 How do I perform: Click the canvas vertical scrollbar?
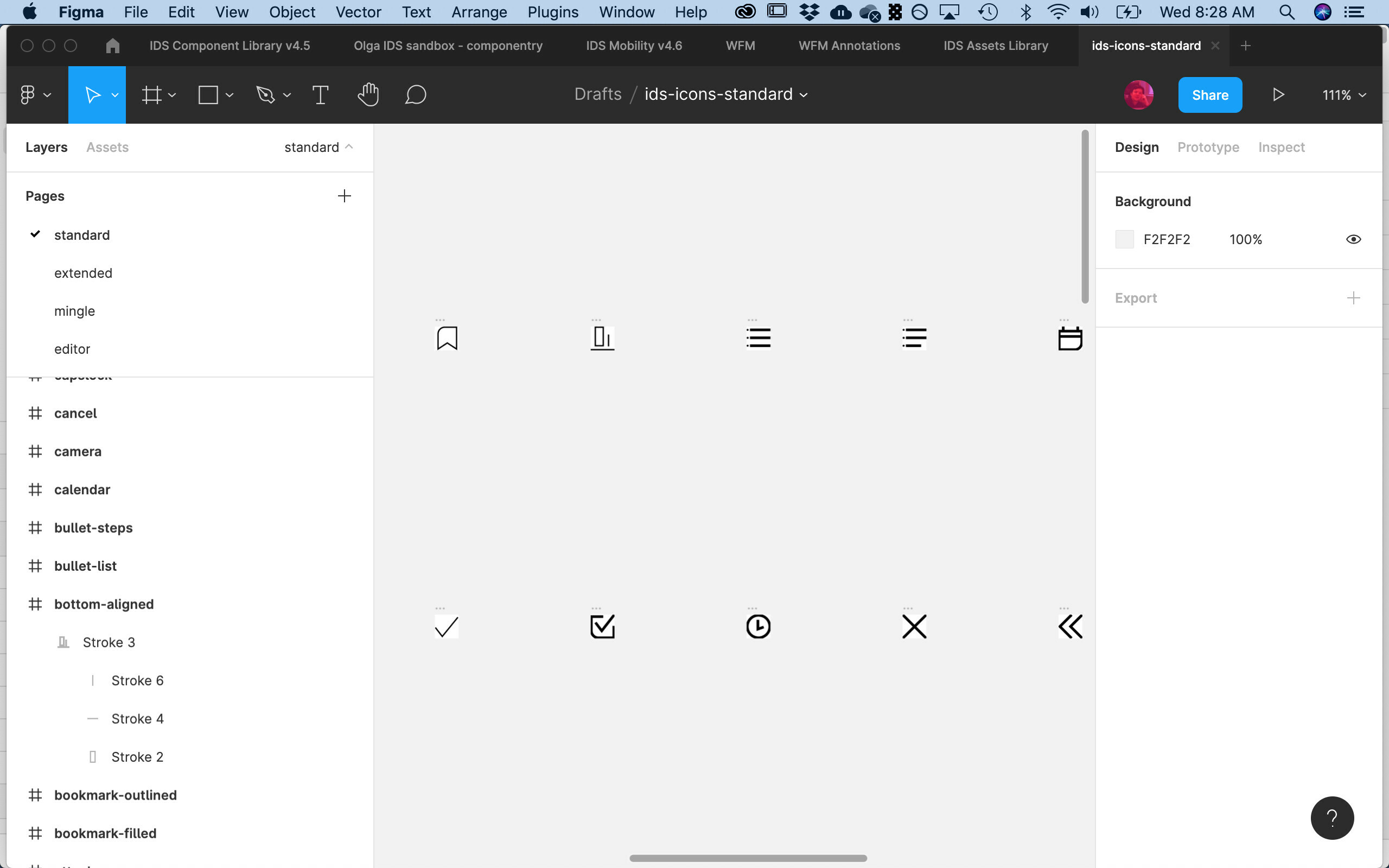click(1085, 216)
